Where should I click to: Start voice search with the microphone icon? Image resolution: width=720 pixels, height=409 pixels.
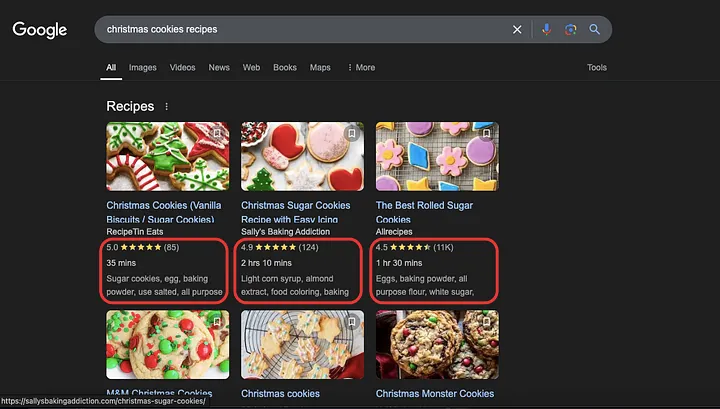coord(546,29)
